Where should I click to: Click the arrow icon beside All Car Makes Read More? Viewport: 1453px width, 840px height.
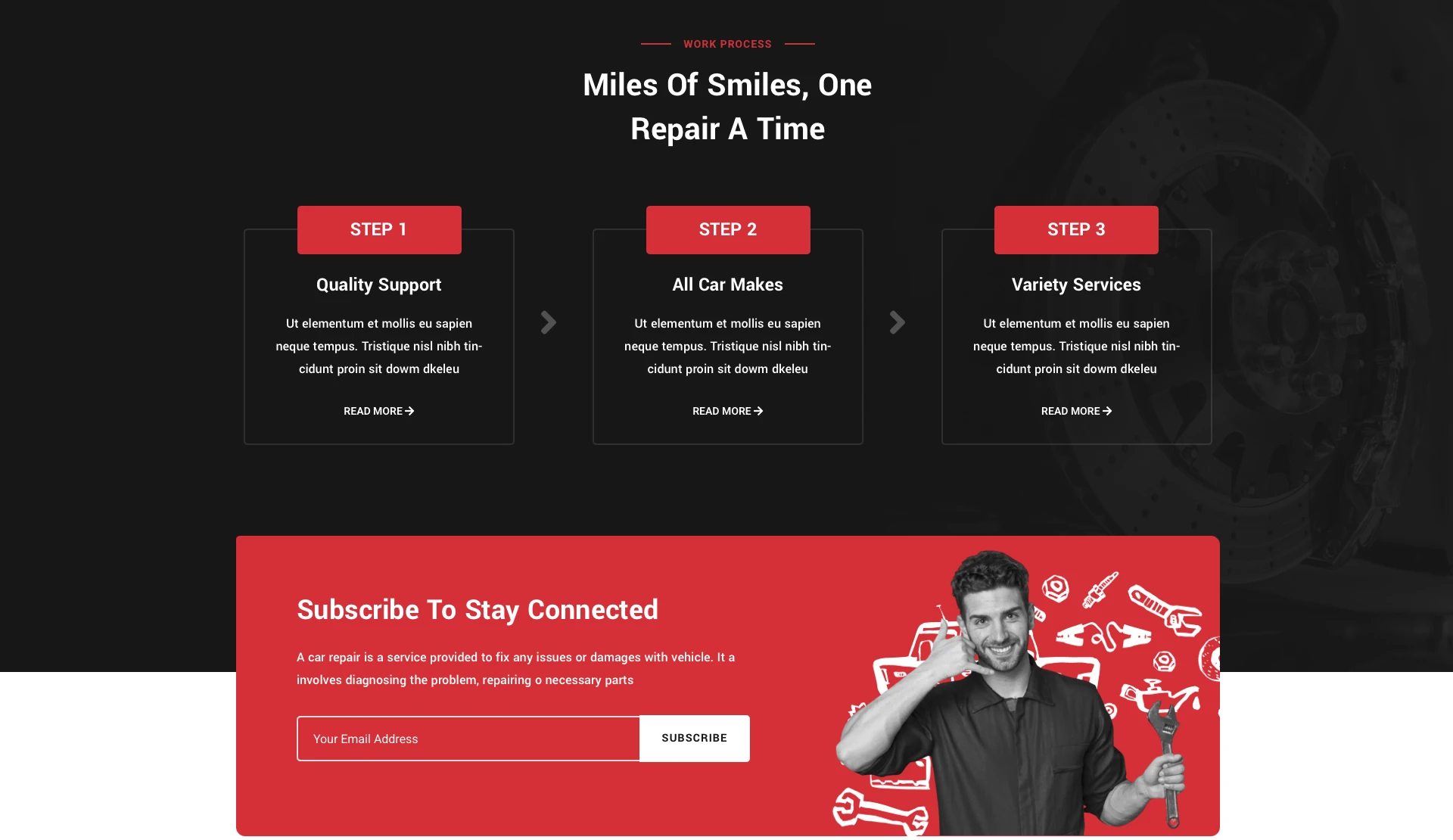(758, 411)
